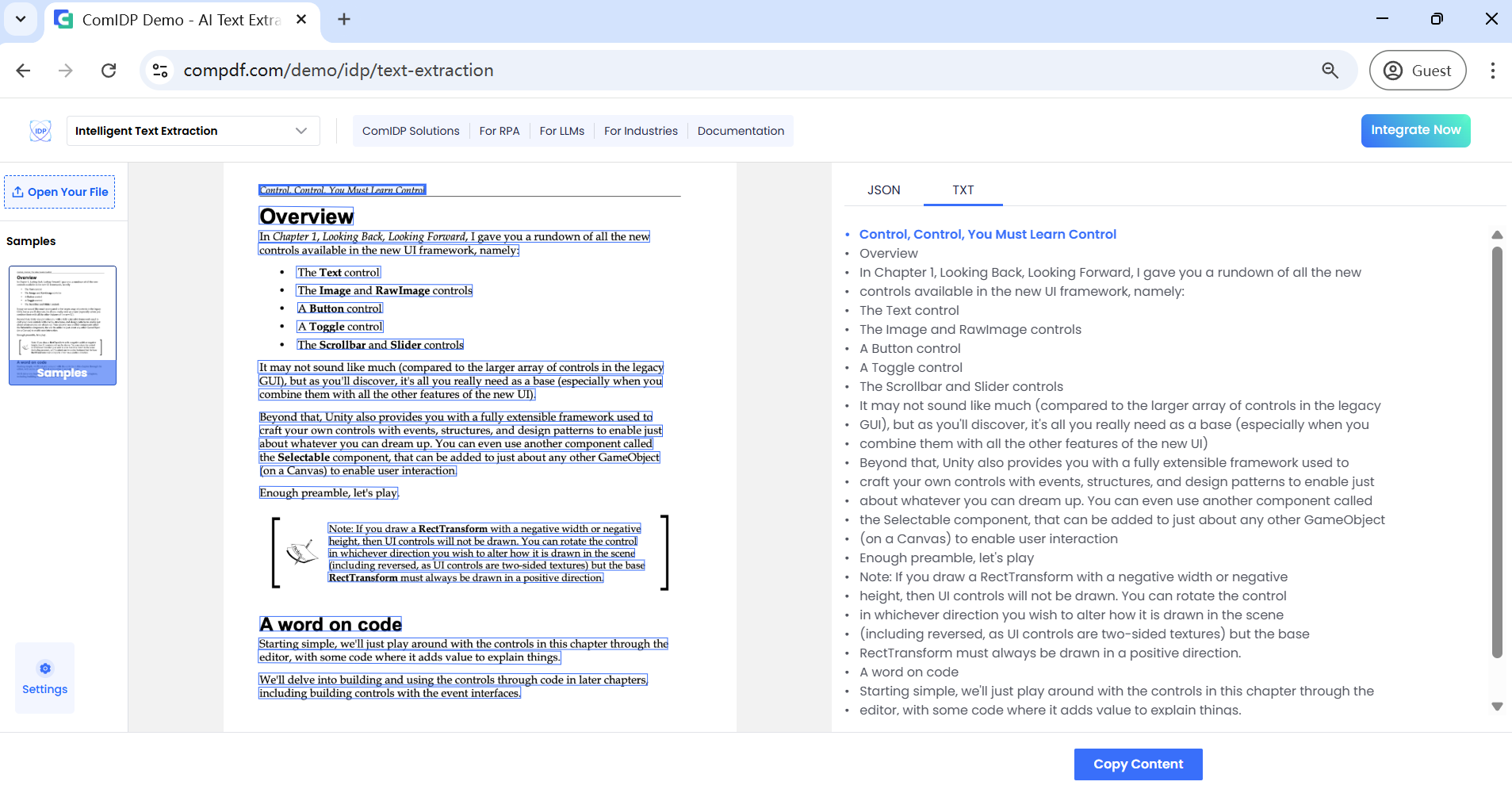Click the results panel scrollbar thumb
Image resolution: width=1512 pixels, height=793 pixels.
1497,452
